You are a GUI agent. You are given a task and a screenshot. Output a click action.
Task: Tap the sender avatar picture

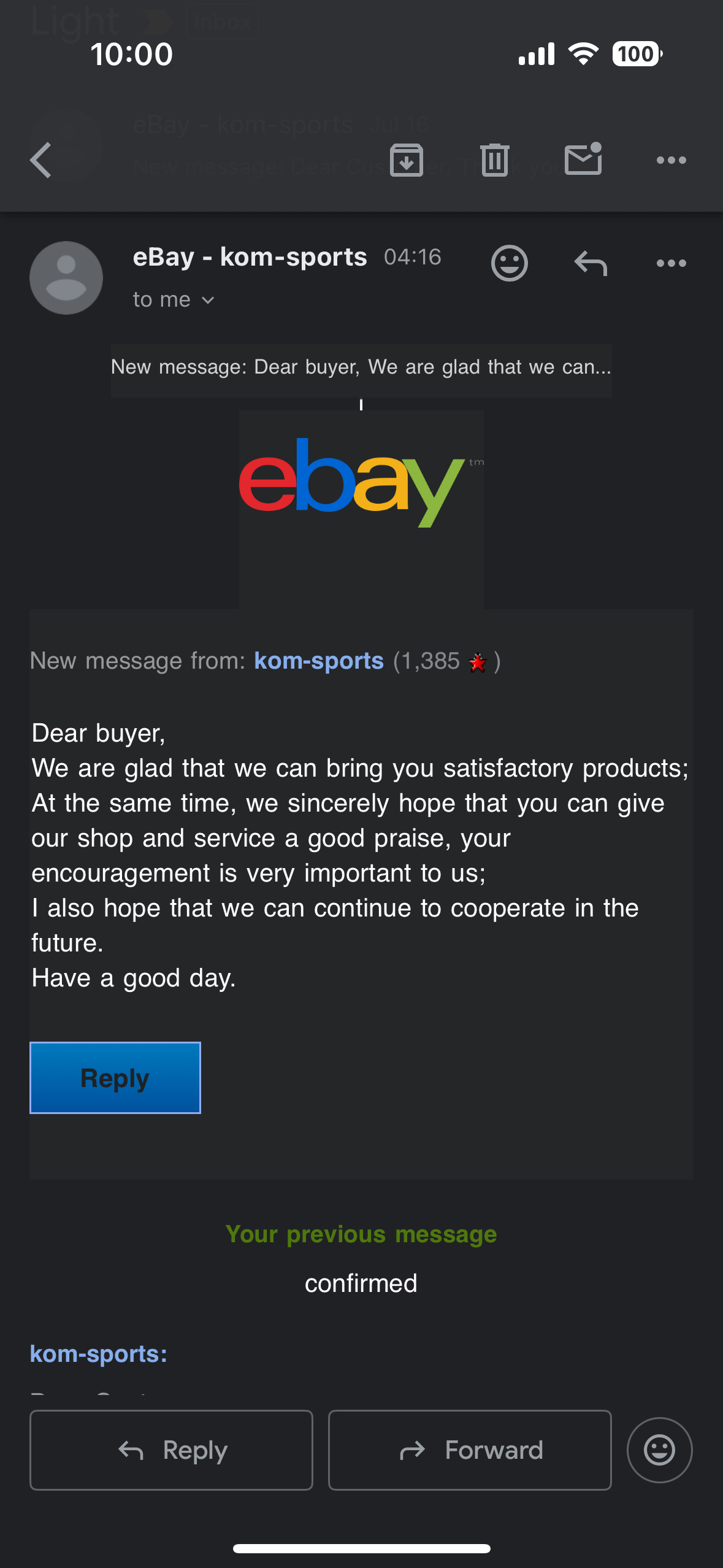click(x=66, y=278)
